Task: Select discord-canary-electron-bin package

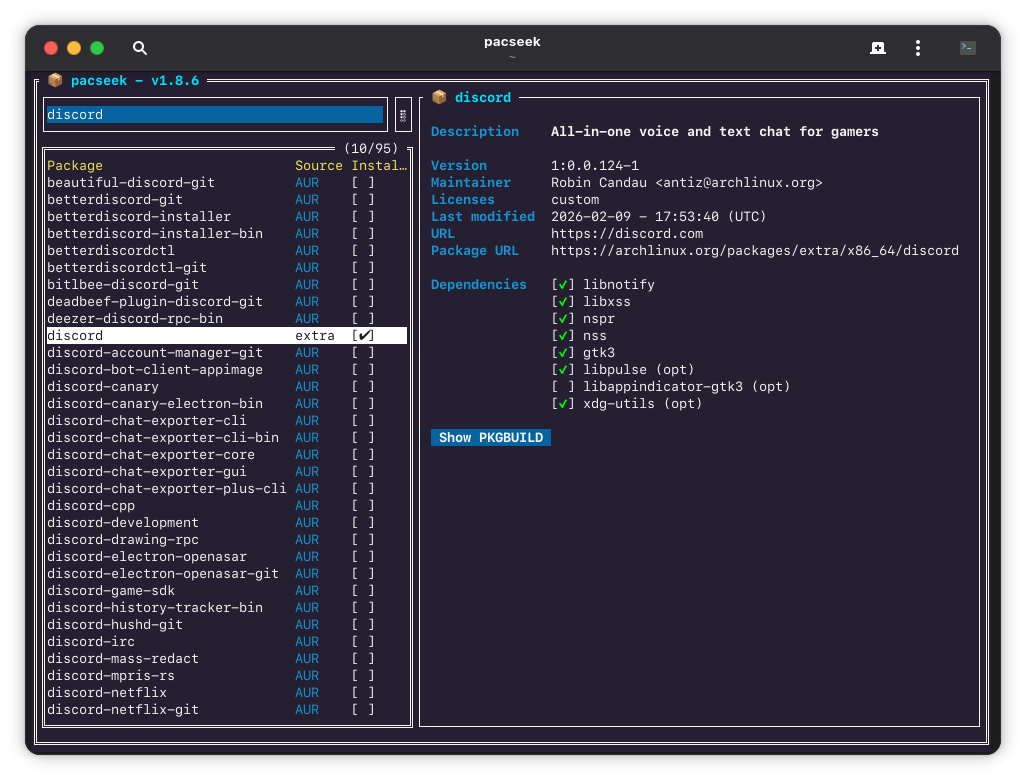Action: tap(226, 404)
